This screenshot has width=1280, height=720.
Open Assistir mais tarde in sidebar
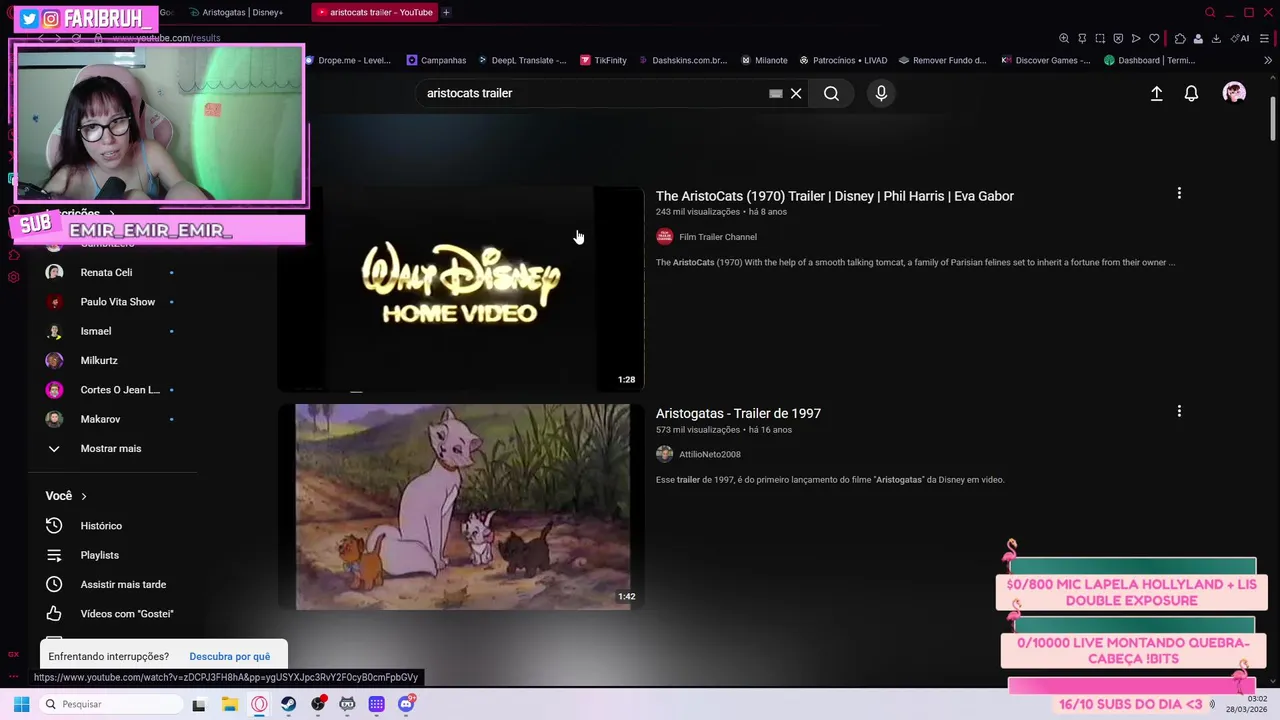[x=123, y=584]
